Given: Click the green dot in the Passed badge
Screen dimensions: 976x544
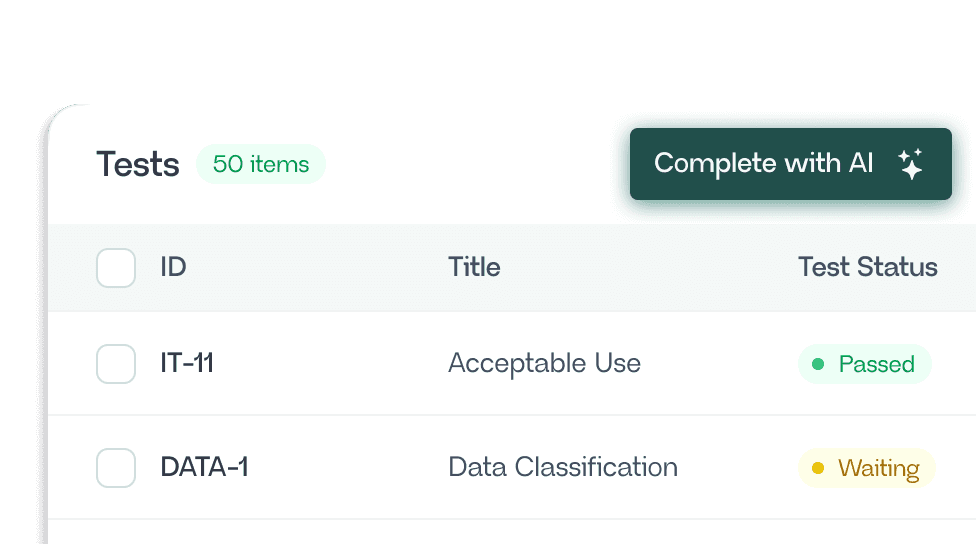Looking at the screenshot, I should tap(818, 364).
